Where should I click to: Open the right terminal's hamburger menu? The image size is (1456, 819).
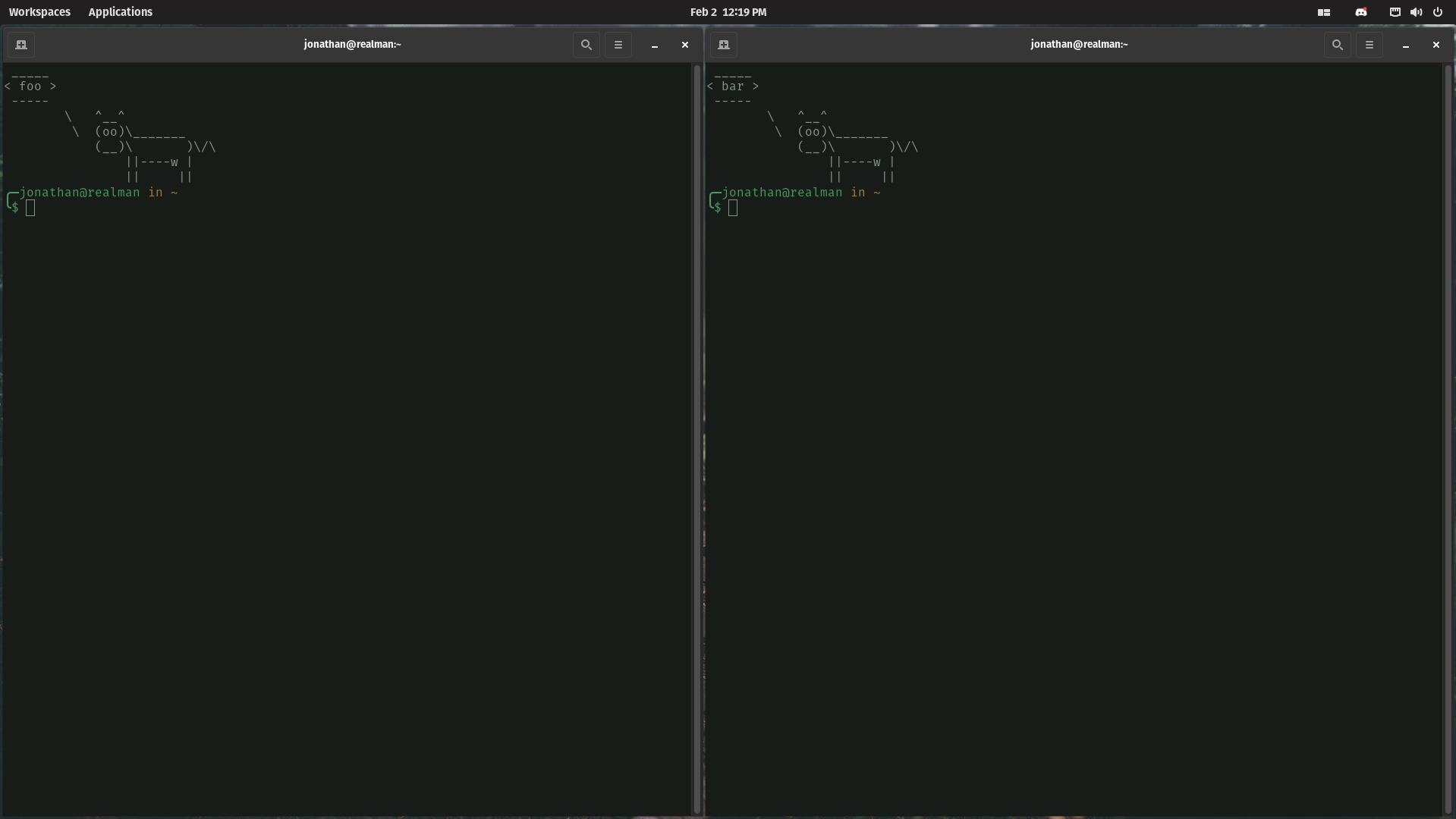tap(1370, 45)
